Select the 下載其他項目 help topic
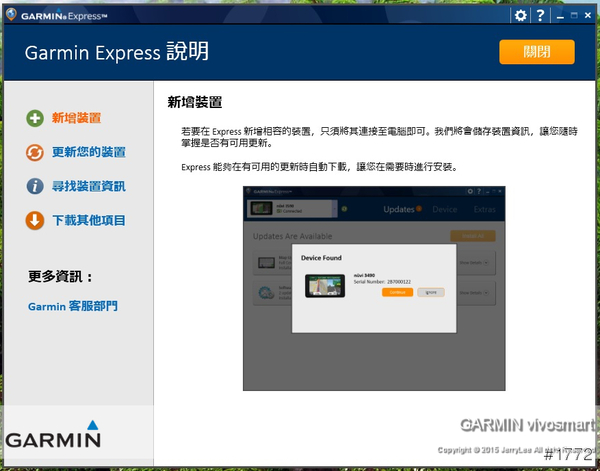This screenshot has height=471, width=600. point(89,220)
